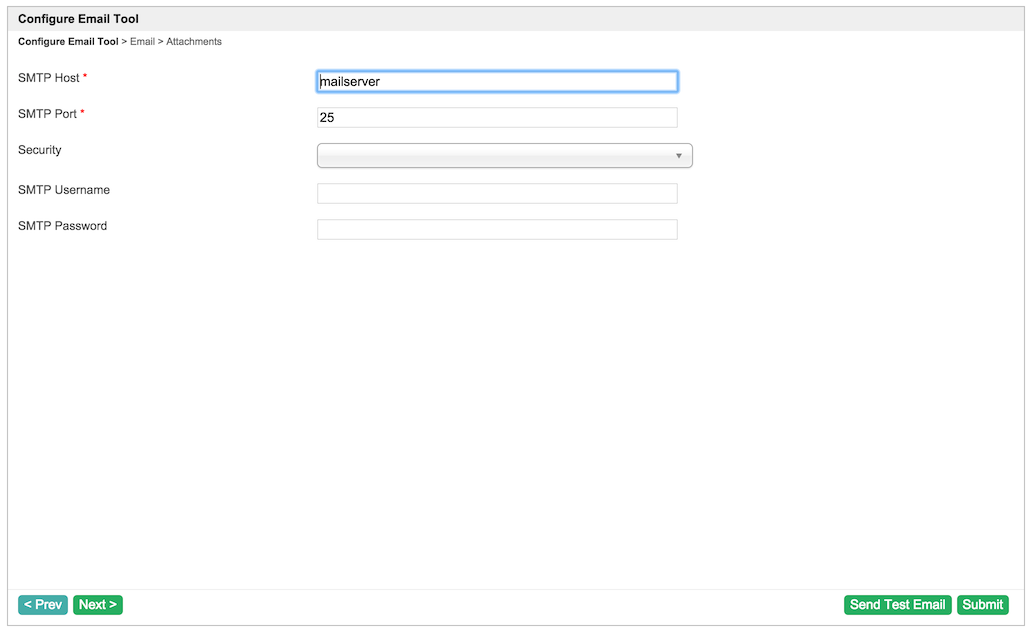Jump to the Email breadcrumb step

(142, 42)
